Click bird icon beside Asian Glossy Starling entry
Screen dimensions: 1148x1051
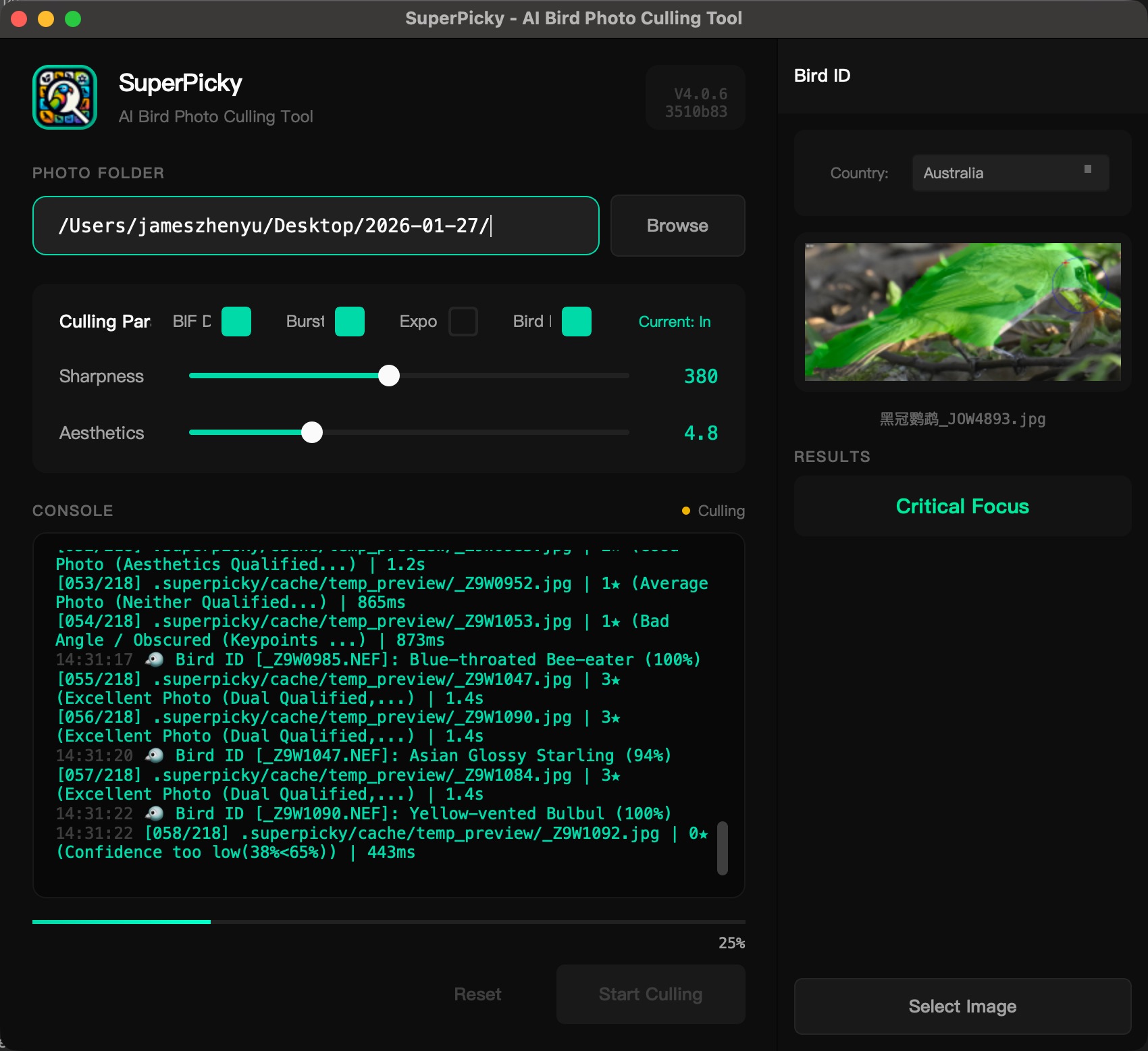point(155,755)
